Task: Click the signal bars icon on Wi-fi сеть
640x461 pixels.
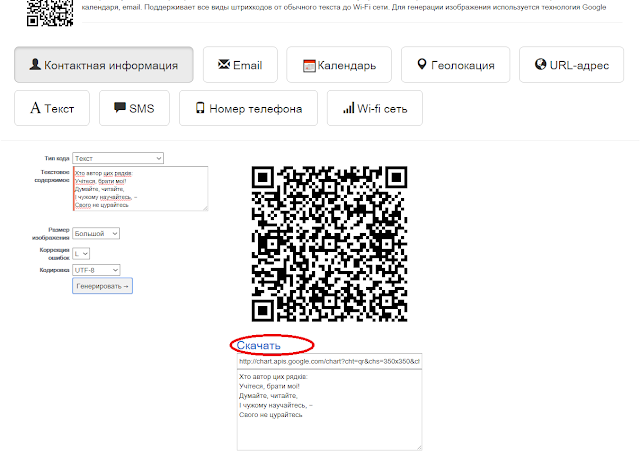Action: [348, 108]
